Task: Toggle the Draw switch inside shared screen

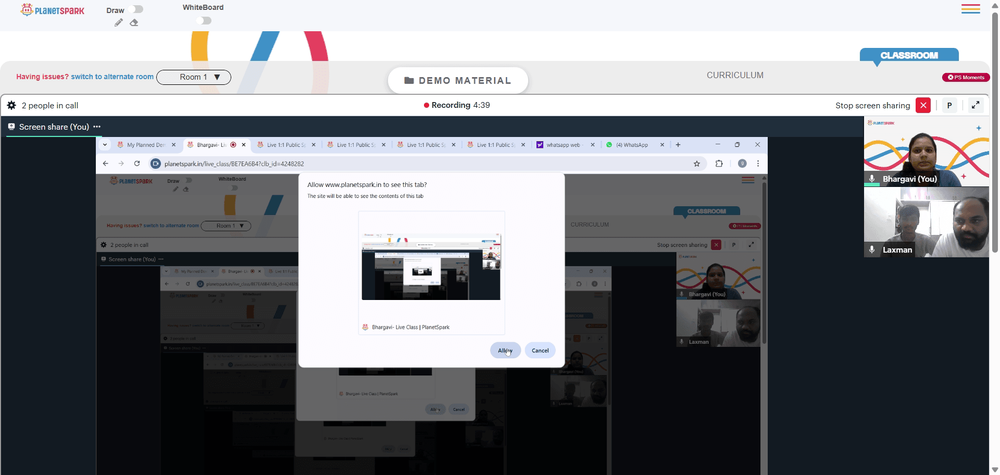Action: coord(190,180)
